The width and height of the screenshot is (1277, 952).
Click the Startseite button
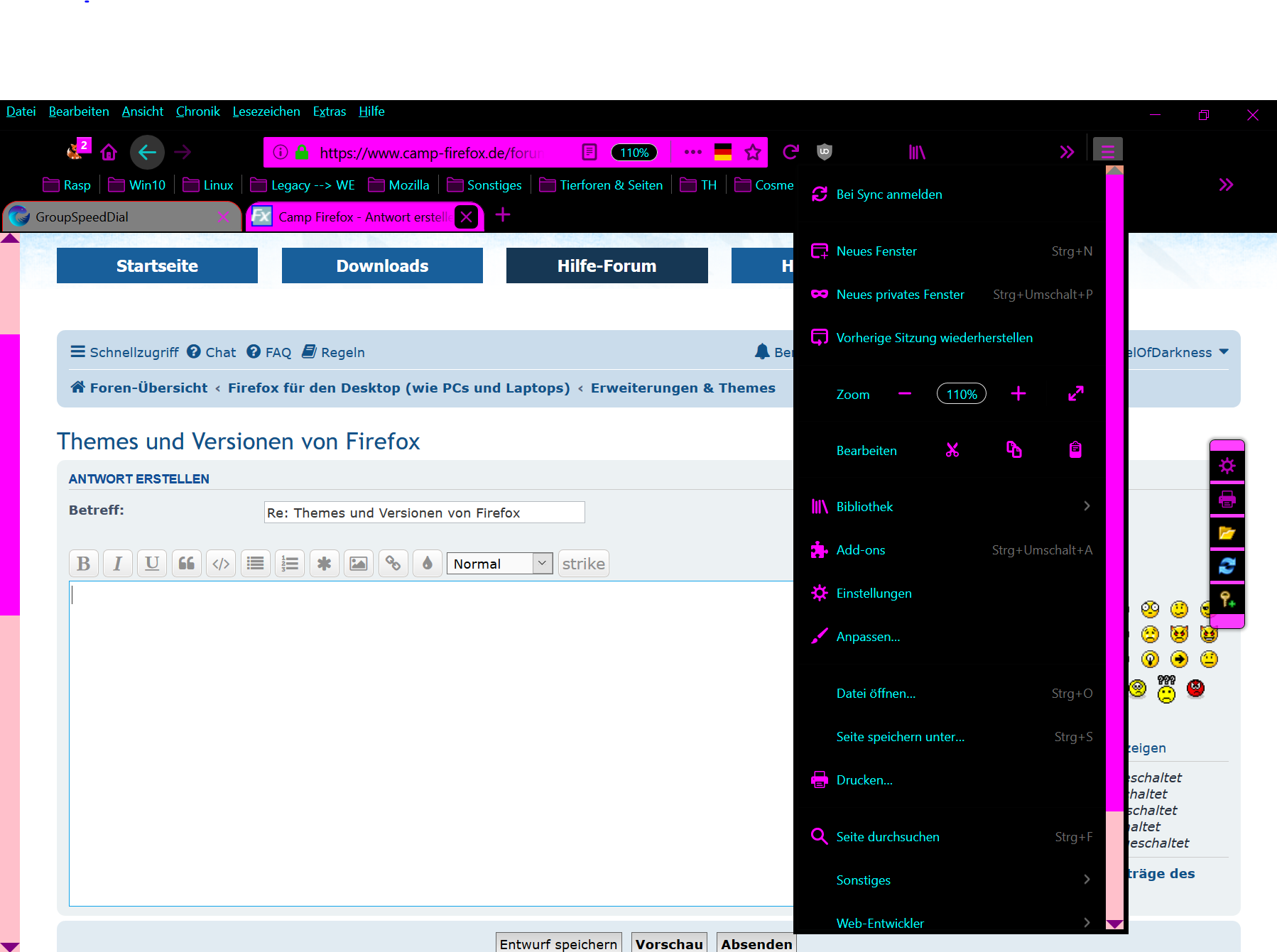(157, 266)
